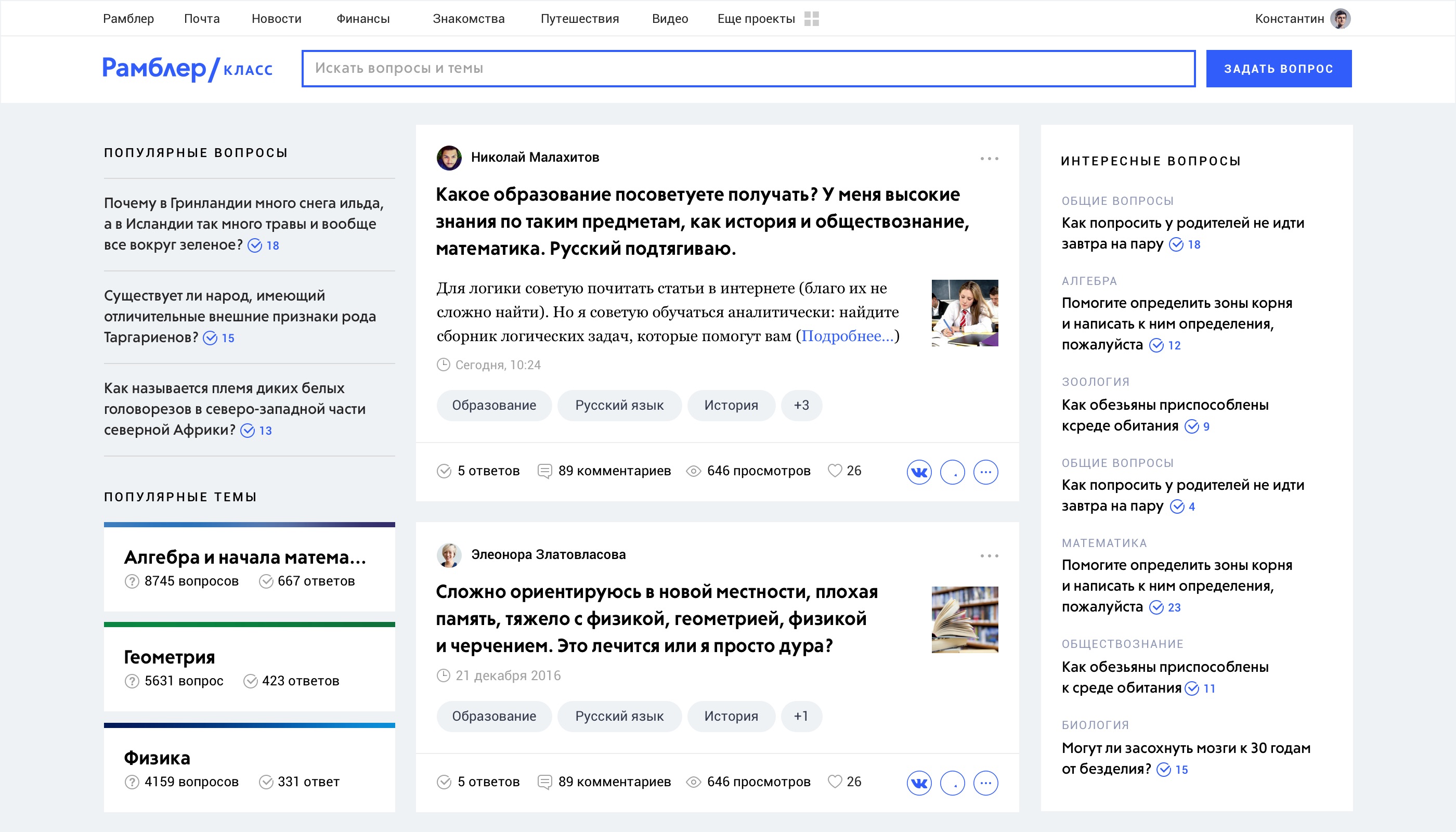Click middle round share icon on first question
Screen dimensions: 1456x832
pos(953,472)
